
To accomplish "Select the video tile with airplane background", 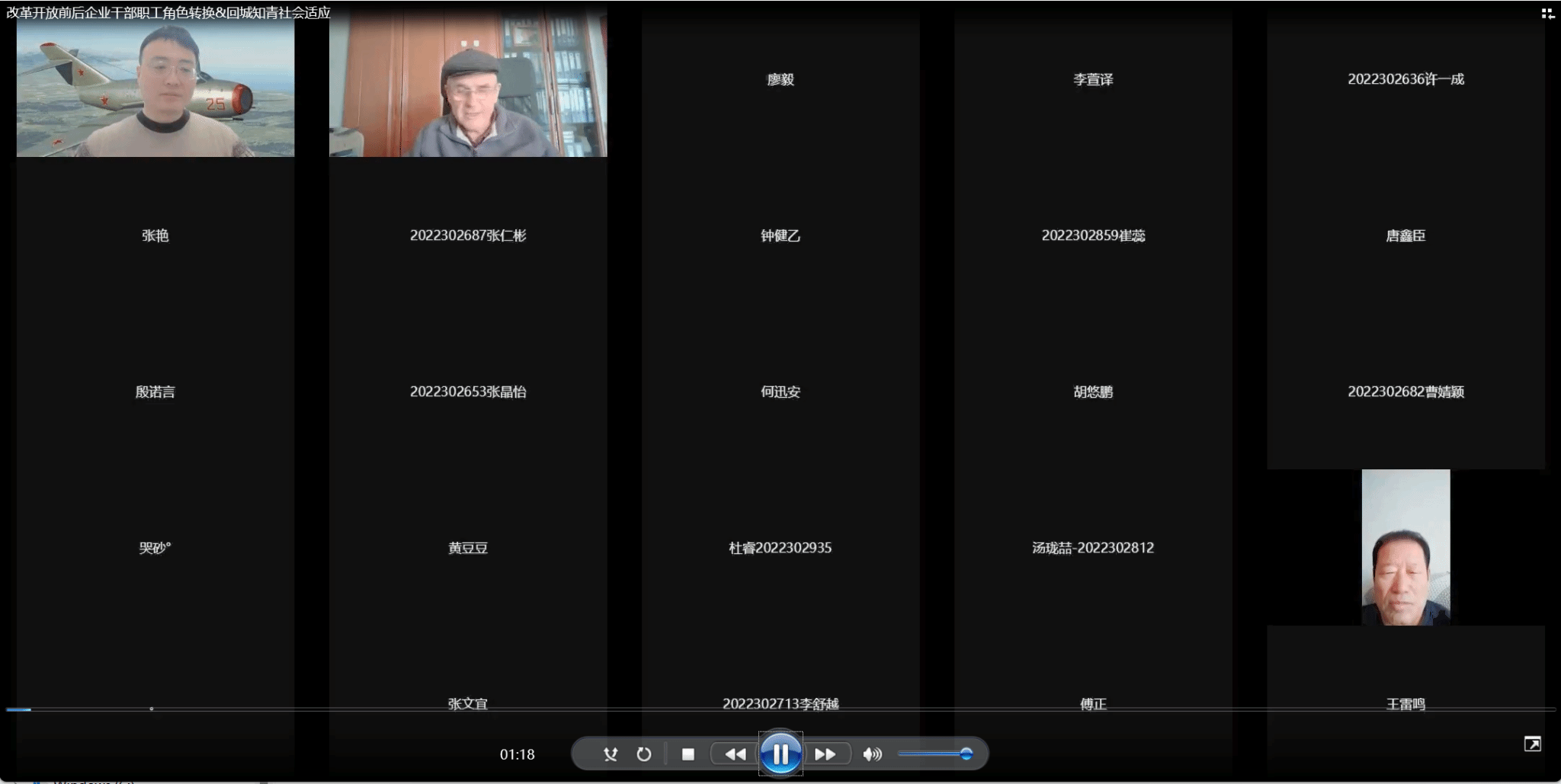I will click(x=155, y=88).
